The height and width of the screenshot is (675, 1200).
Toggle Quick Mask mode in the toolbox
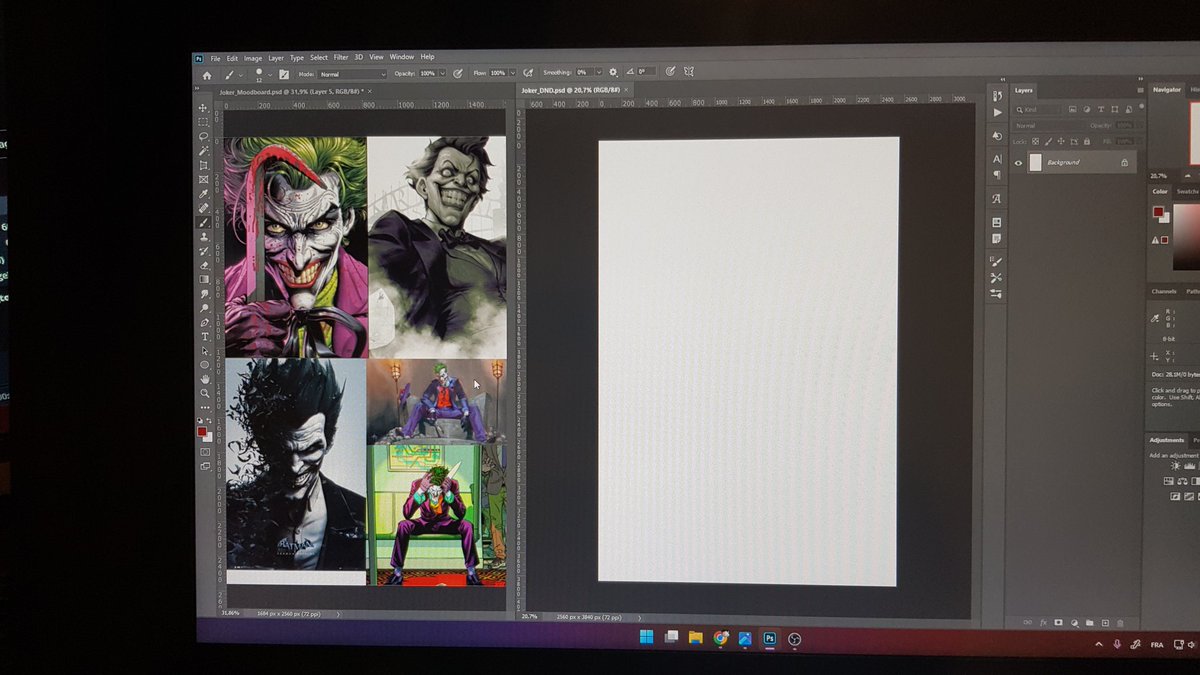point(204,453)
